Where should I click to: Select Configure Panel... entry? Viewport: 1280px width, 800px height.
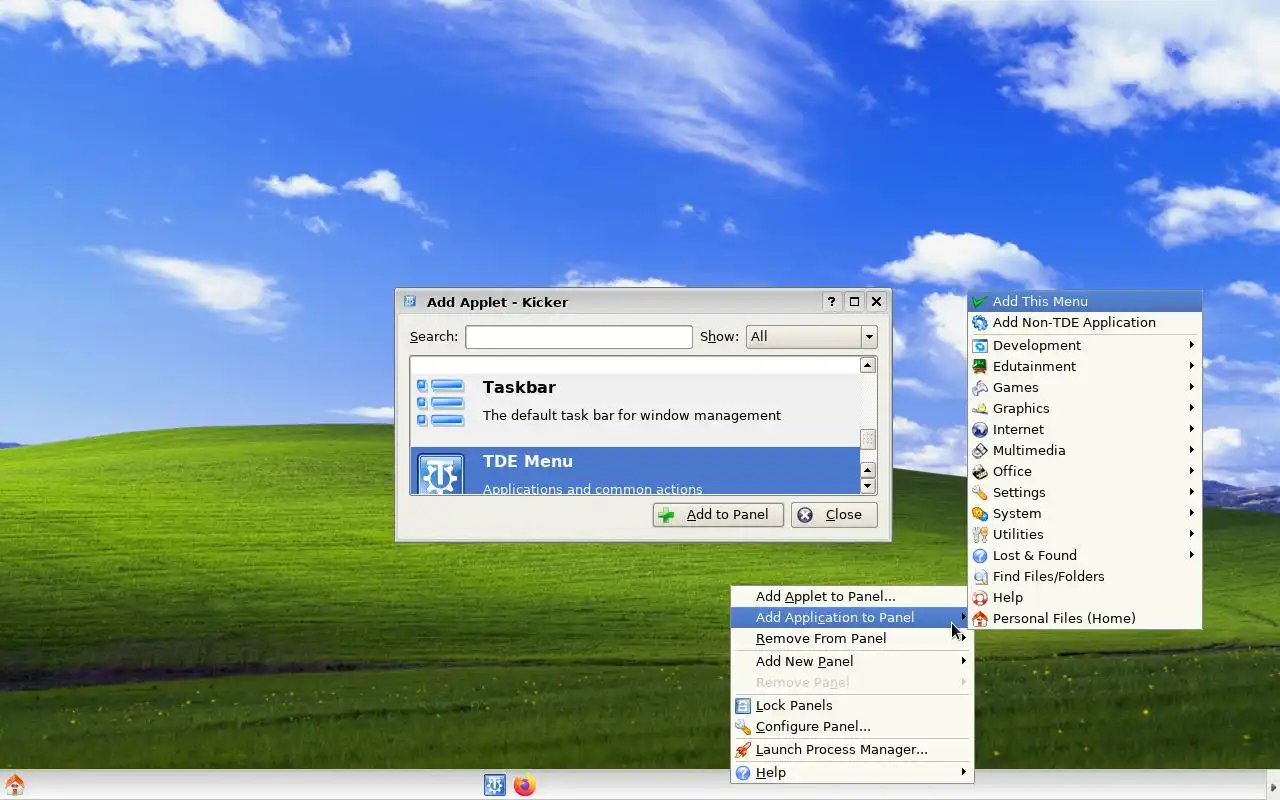[x=852, y=726]
